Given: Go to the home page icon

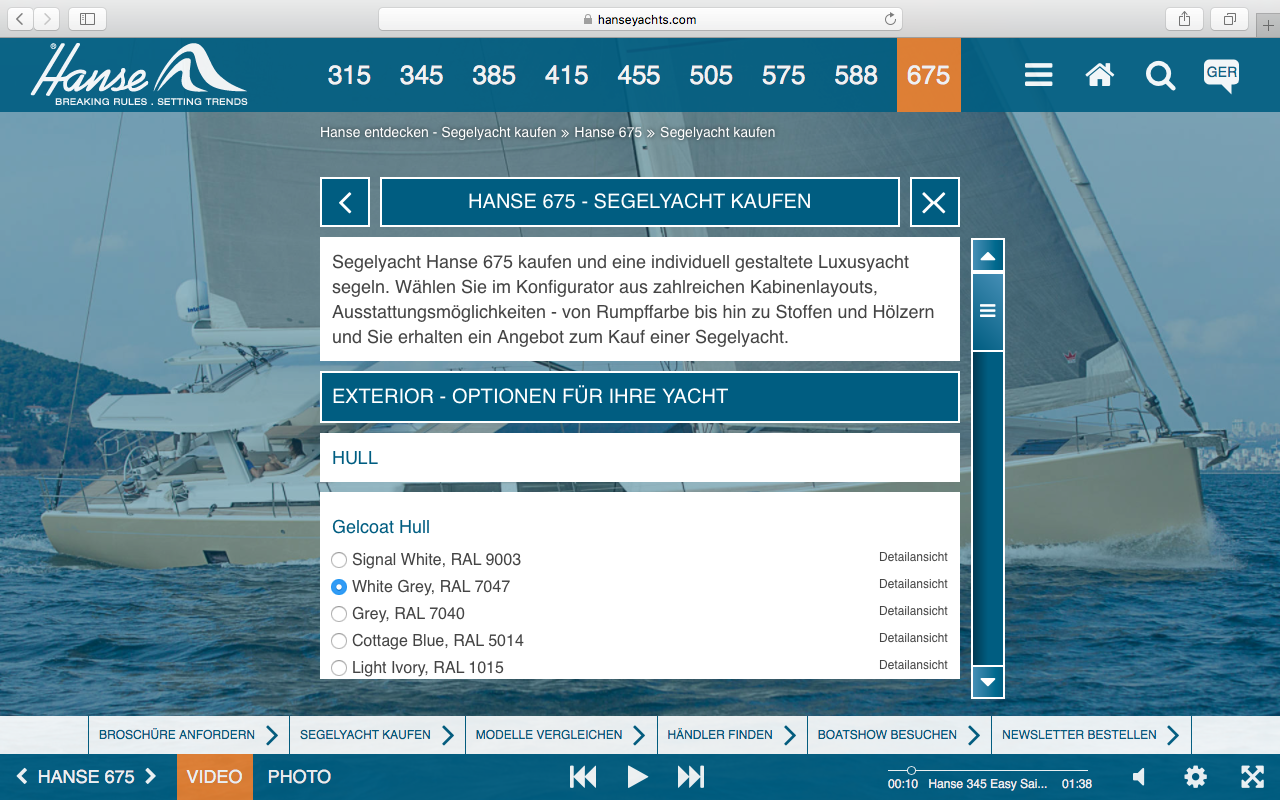Looking at the screenshot, I should [1099, 75].
